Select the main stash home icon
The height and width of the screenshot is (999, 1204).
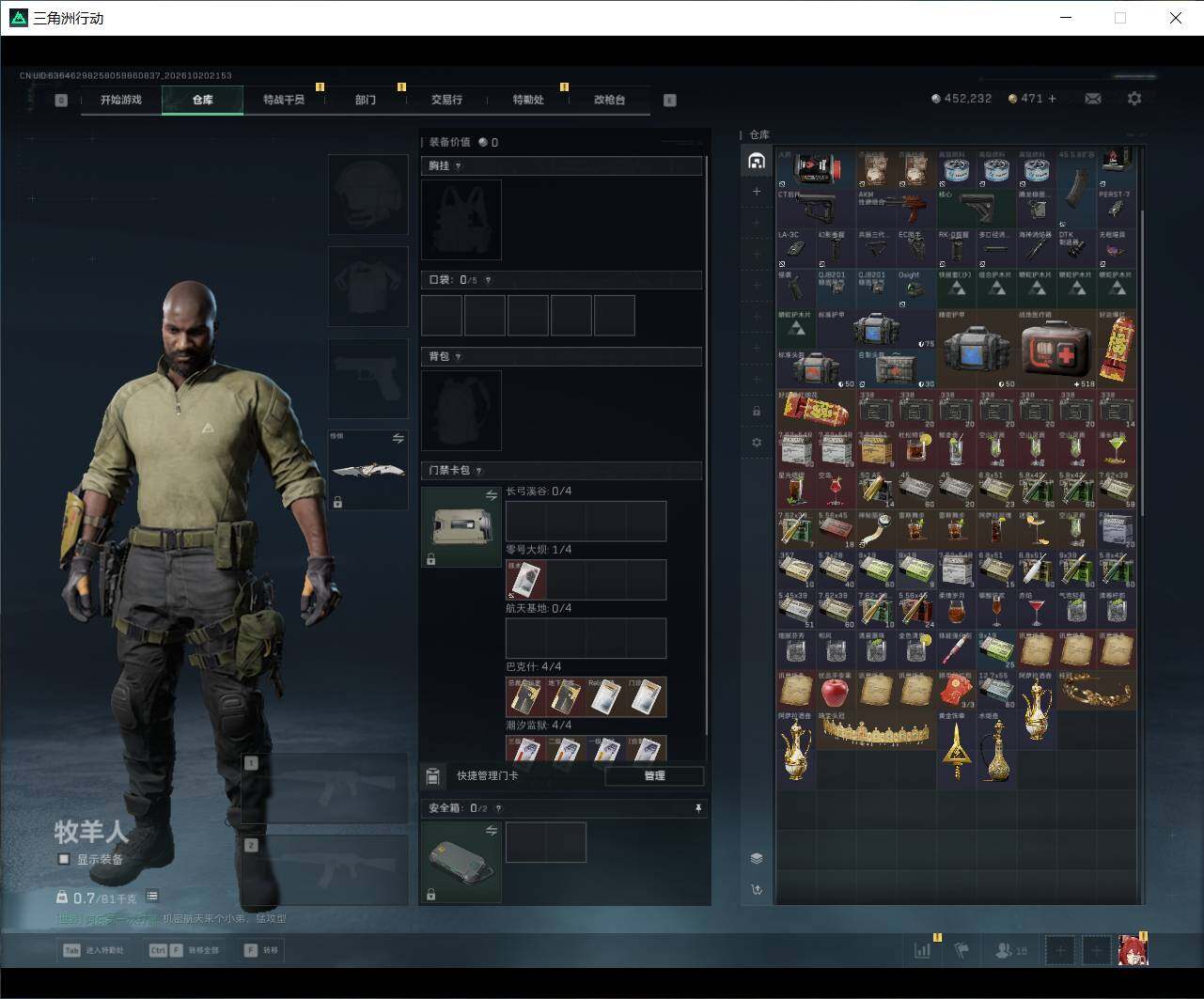(757, 161)
